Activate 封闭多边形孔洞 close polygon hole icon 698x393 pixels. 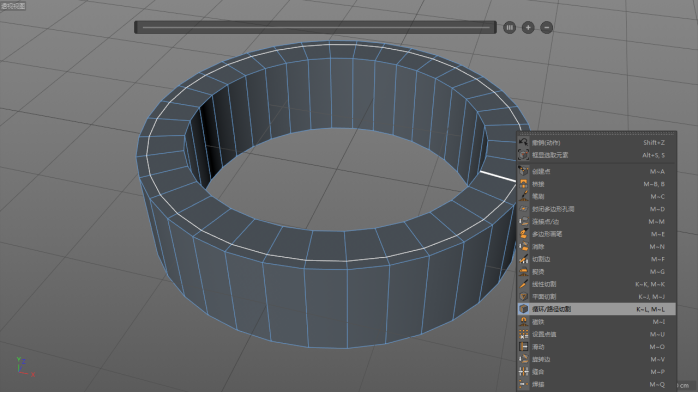click(524, 209)
